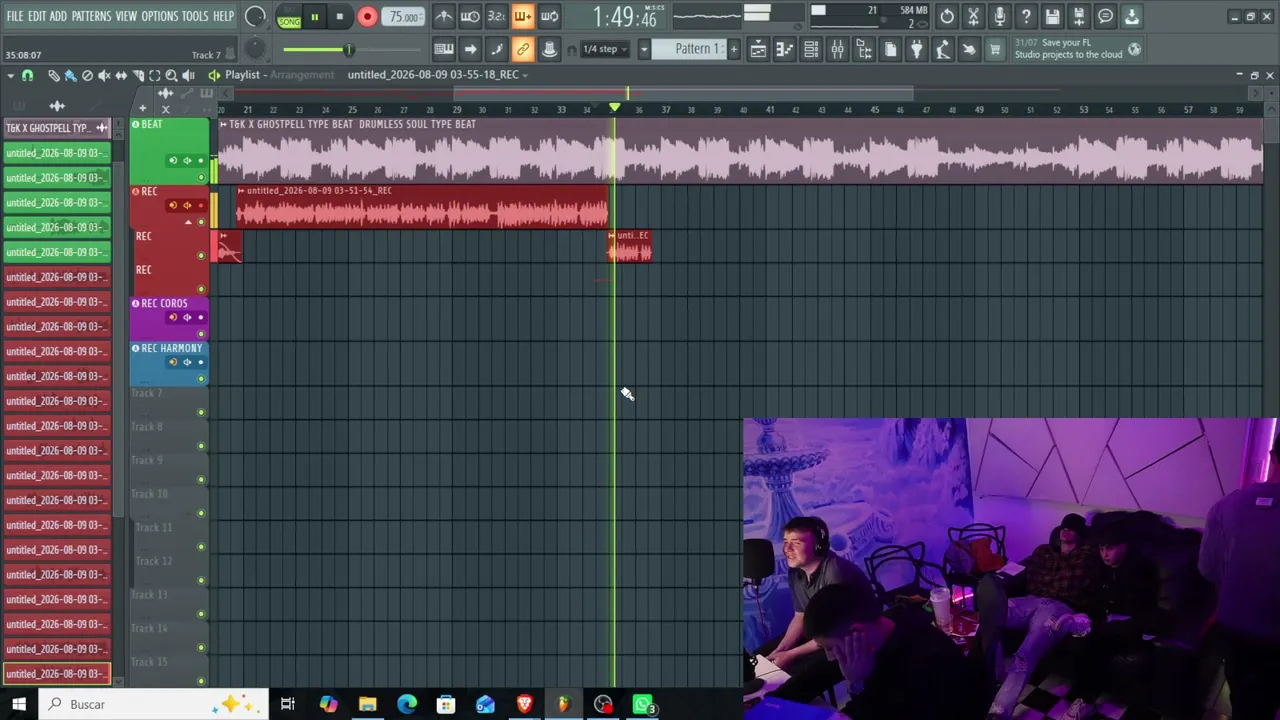Open the ADD menu
The height and width of the screenshot is (720, 1280).
58,16
